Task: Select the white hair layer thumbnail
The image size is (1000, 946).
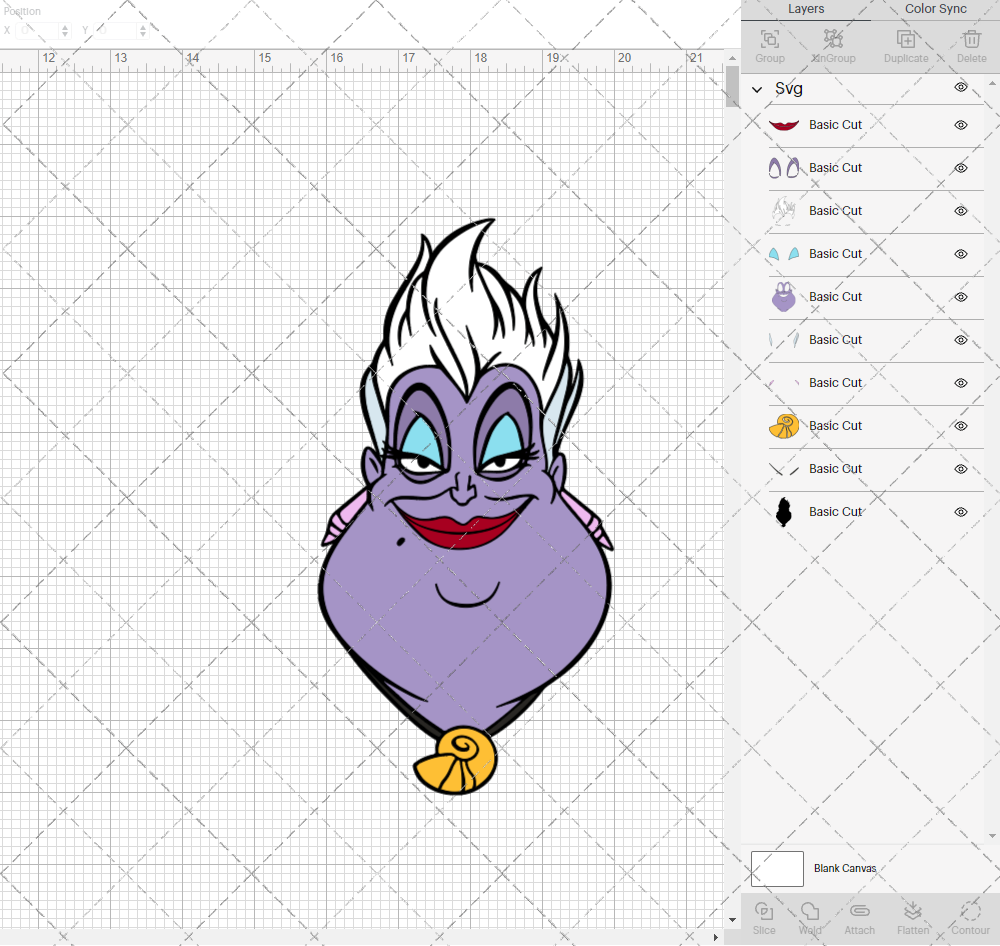Action: click(x=784, y=211)
